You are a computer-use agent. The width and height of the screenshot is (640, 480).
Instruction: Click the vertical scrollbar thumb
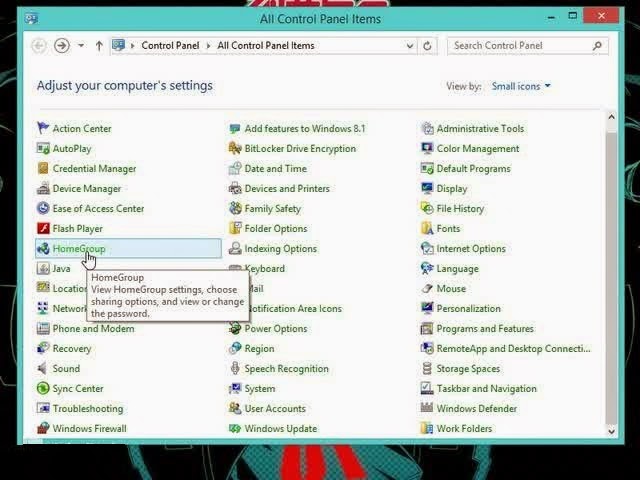[x=611, y=278]
